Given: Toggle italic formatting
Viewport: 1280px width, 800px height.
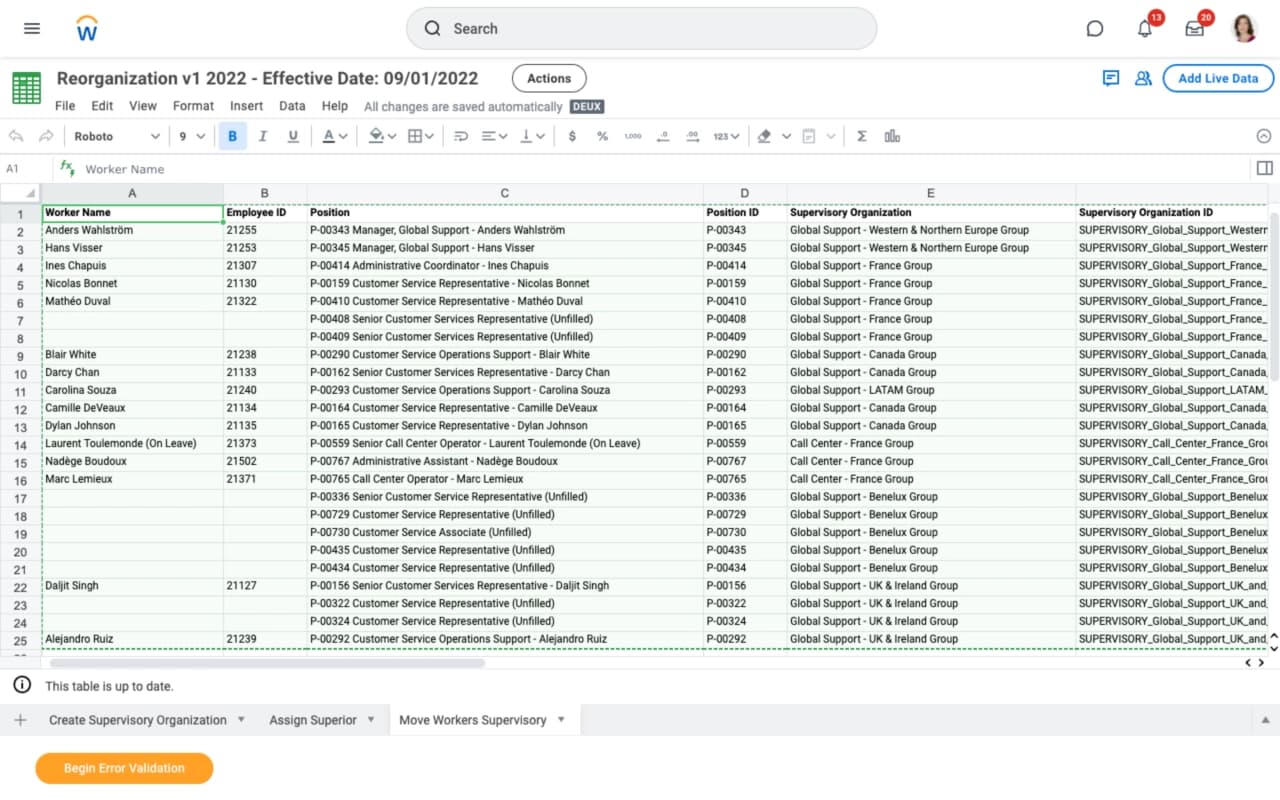Looking at the screenshot, I should [263, 136].
